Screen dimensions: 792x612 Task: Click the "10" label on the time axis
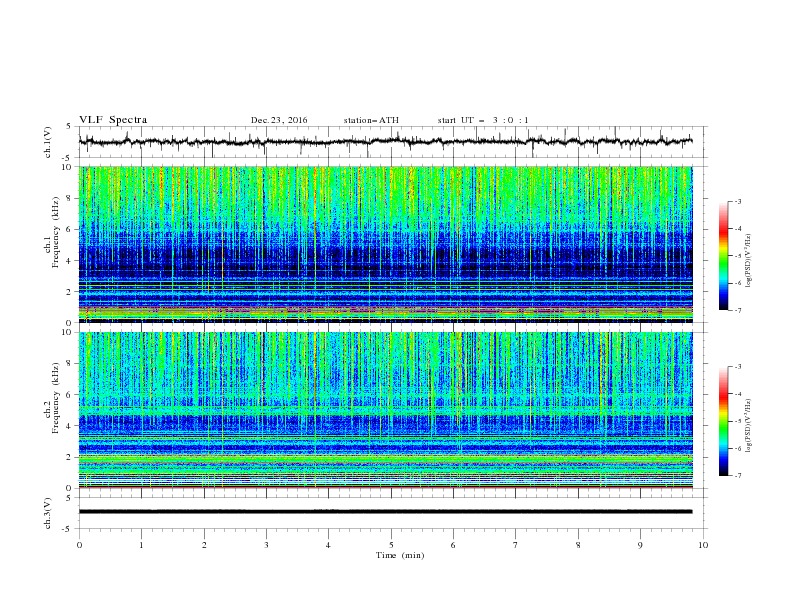click(703, 545)
